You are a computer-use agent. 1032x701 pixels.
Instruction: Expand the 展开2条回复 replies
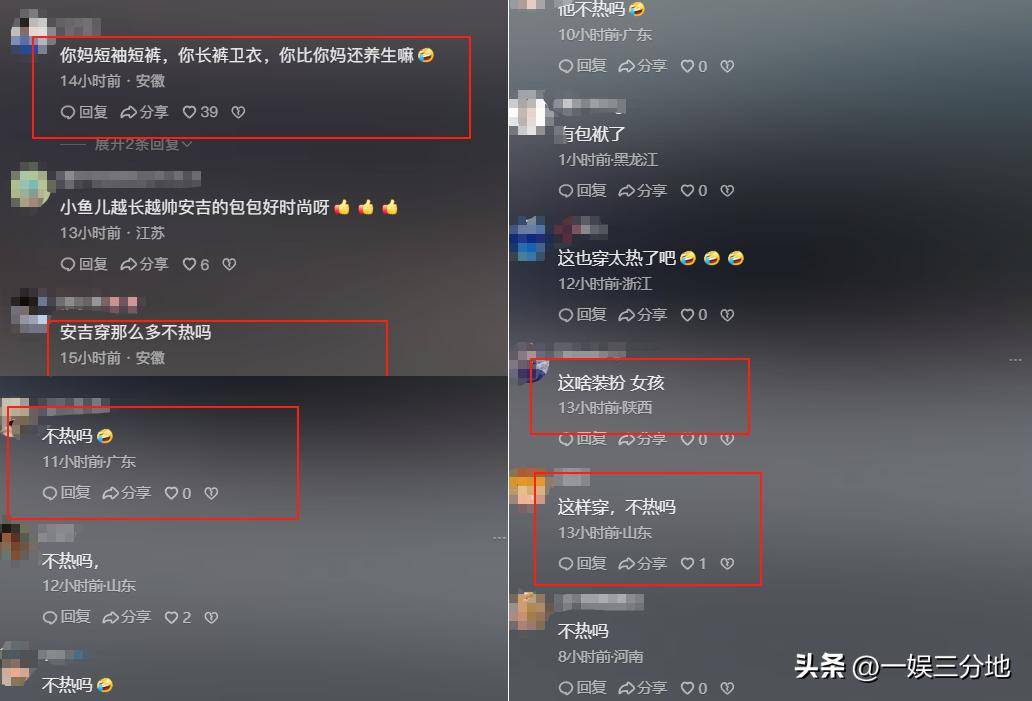pos(143,144)
